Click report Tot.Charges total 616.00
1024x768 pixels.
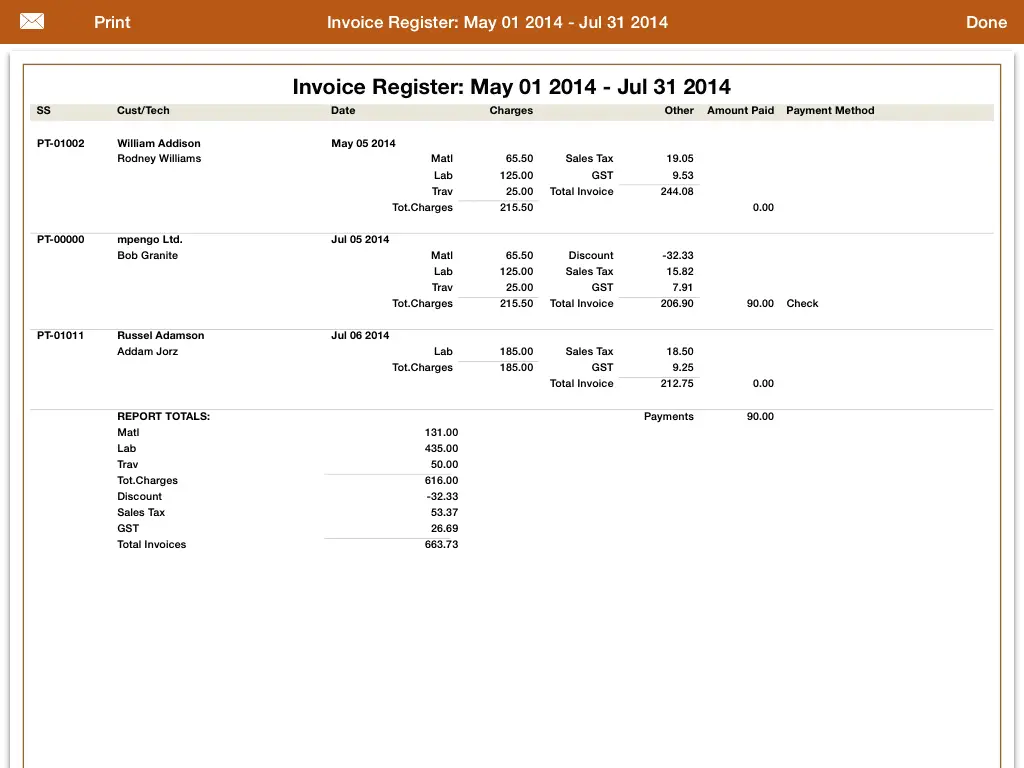point(441,480)
